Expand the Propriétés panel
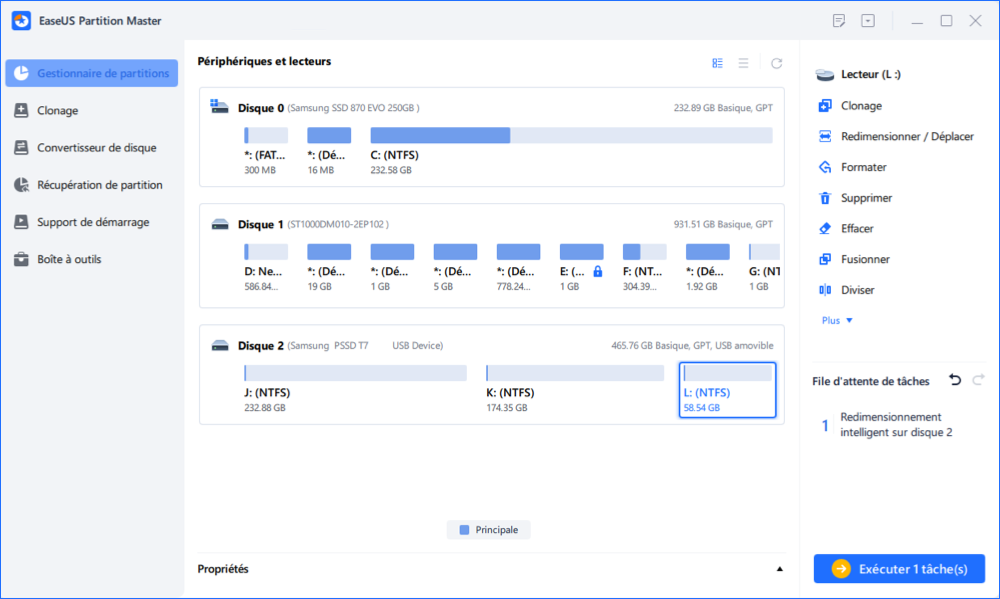Viewport: 1000px width, 599px height. point(780,569)
